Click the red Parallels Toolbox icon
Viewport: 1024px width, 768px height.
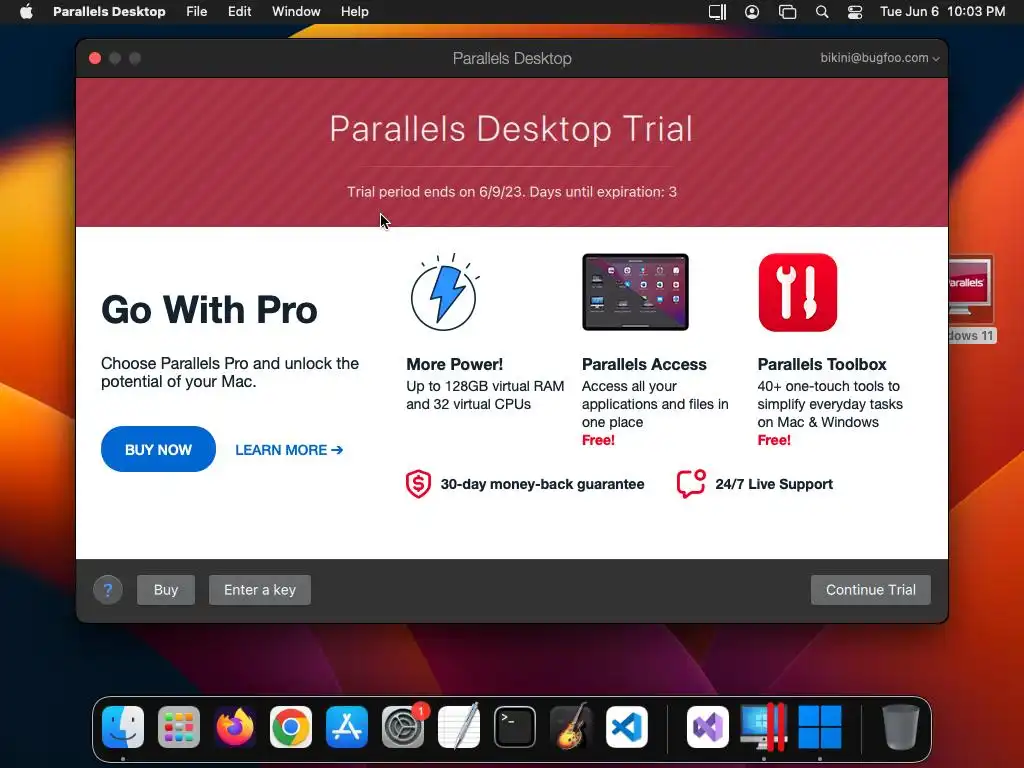click(x=797, y=293)
